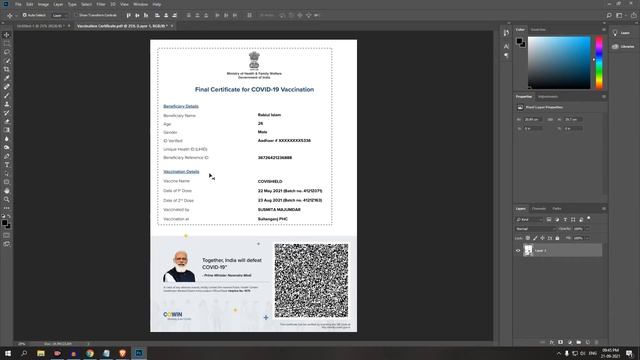The height and width of the screenshot is (360, 640).
Task: Select the Move tool in the toolbox
Action: coord(7,35)
